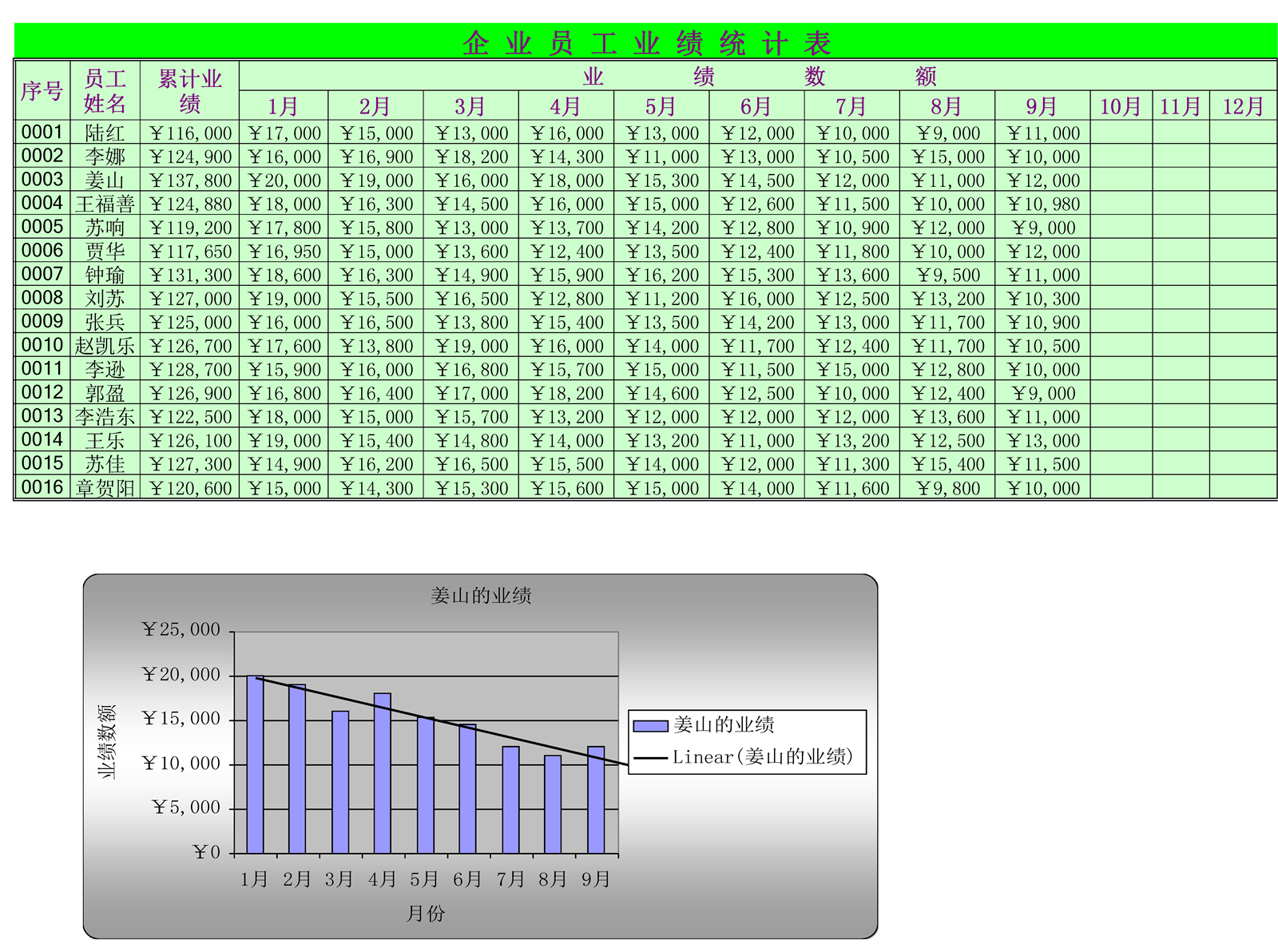Select the employee name cell 姜山
The image size is (1278, 952).
105,180
